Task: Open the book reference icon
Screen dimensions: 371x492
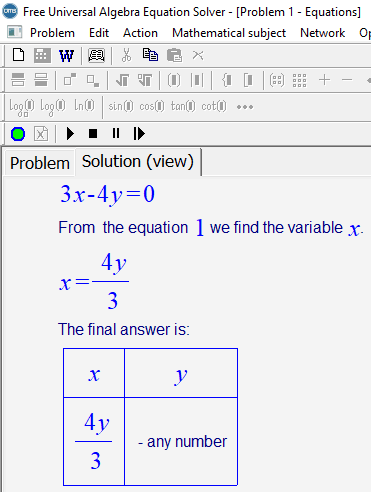Action: pyautogui.click(x=96, y=55)
